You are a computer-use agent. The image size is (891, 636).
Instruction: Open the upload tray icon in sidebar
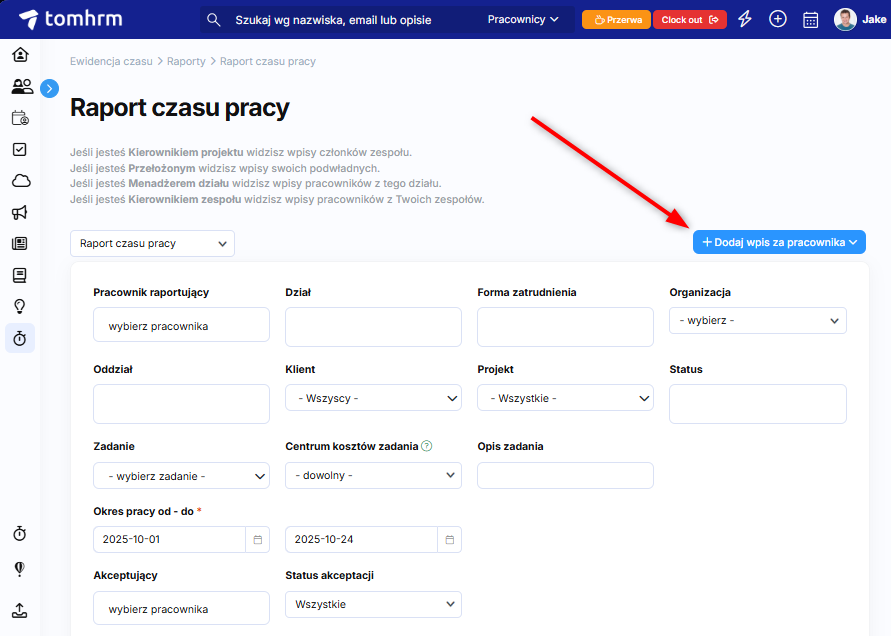click(x=20, y=610)
